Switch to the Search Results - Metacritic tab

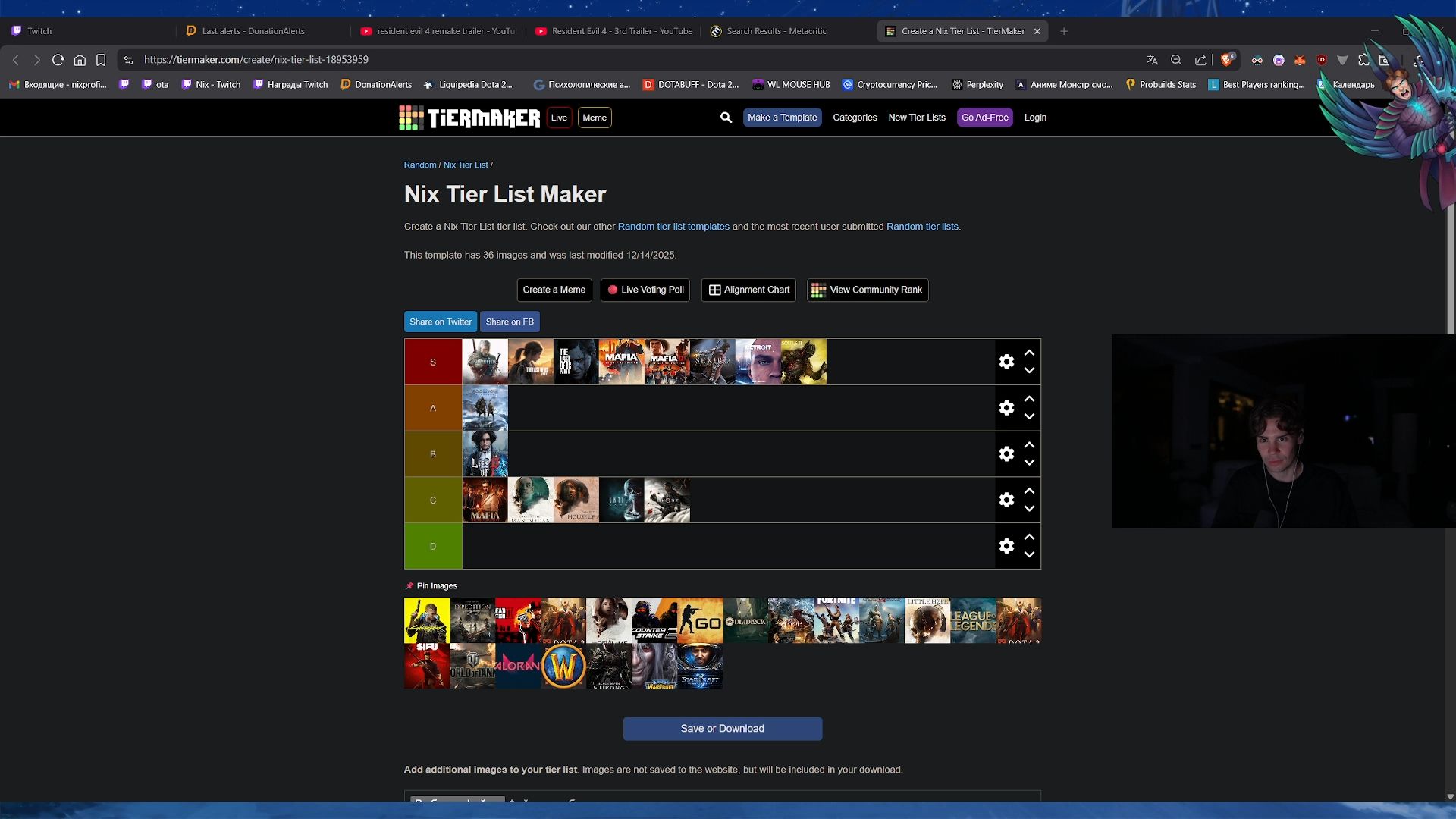(x=776, y=31)
